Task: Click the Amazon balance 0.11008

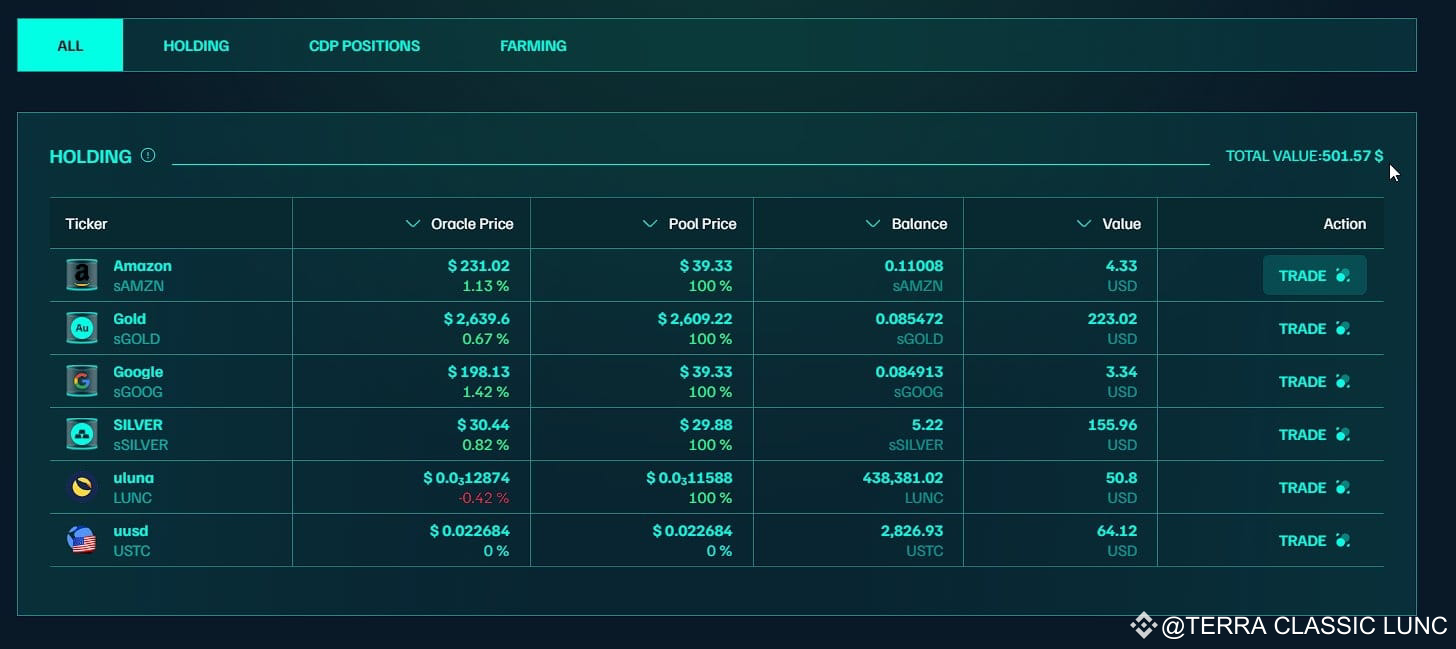Action: tap(914, 266)
